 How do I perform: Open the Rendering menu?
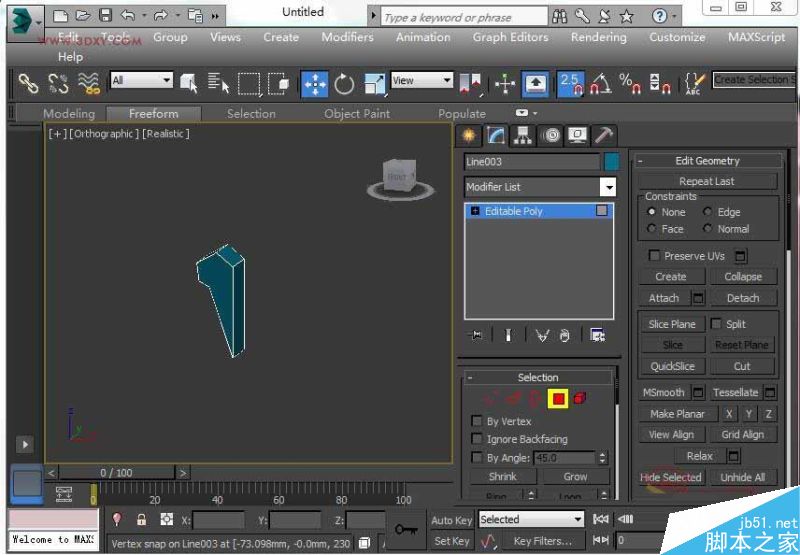coord(598,37)
